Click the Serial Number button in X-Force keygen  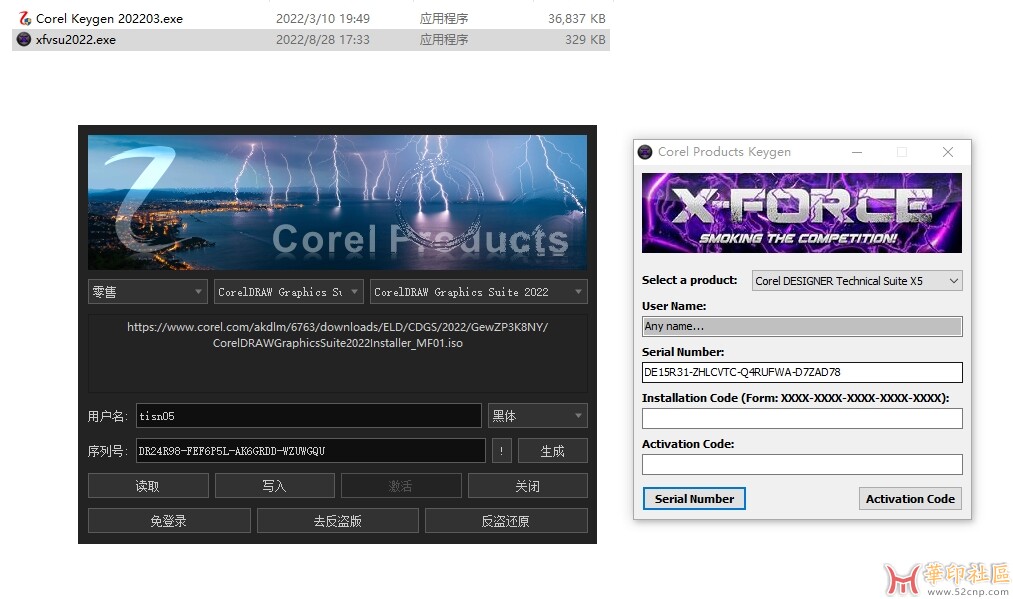(x=694, y=499)
